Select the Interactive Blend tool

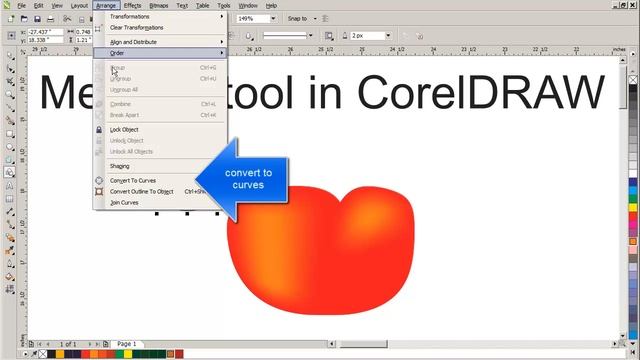(x=10, y=238)
